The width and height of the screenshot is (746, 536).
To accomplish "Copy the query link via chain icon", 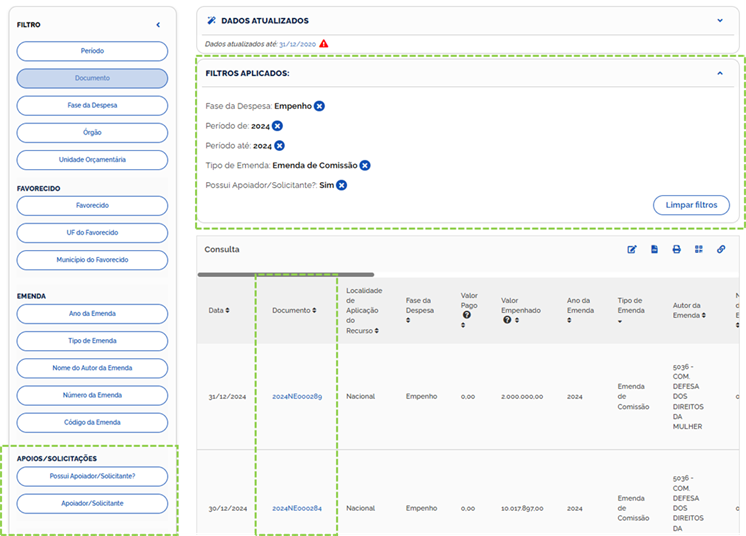I will click(x=721, y=249).
